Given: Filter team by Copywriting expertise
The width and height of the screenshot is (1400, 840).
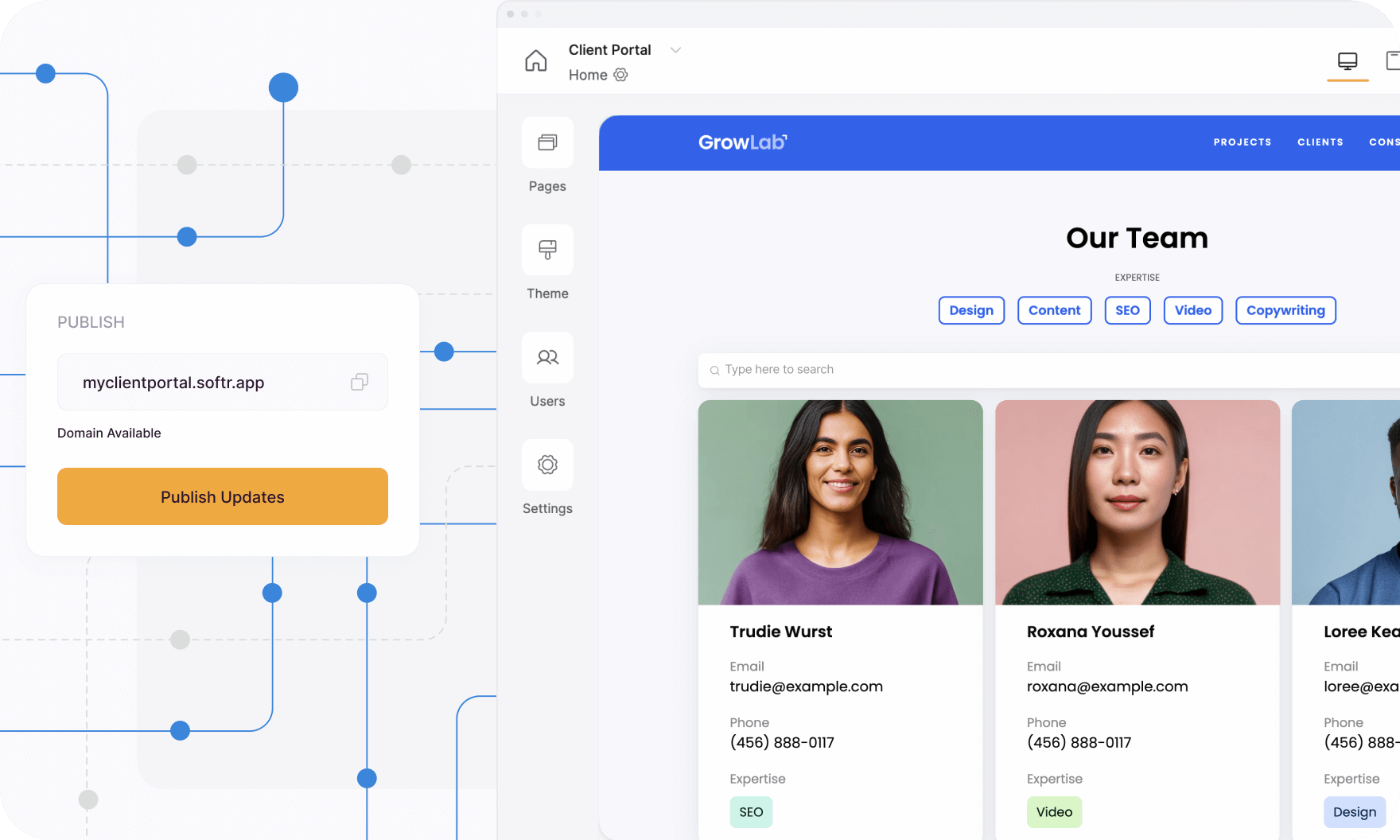Looking at the screenshot, I should click(x=1285, y=310).
